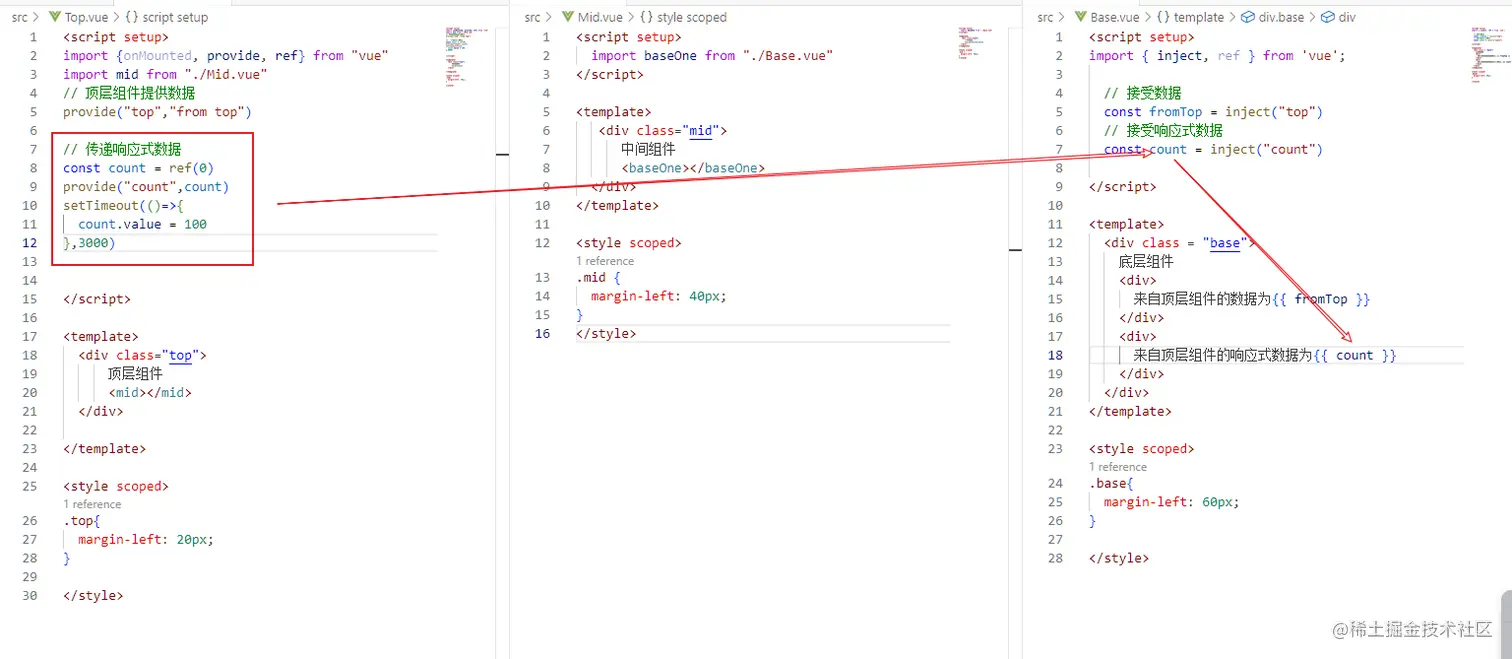Click '<mid></mid>' tag in Top.vue template

[x=150, y=392]
